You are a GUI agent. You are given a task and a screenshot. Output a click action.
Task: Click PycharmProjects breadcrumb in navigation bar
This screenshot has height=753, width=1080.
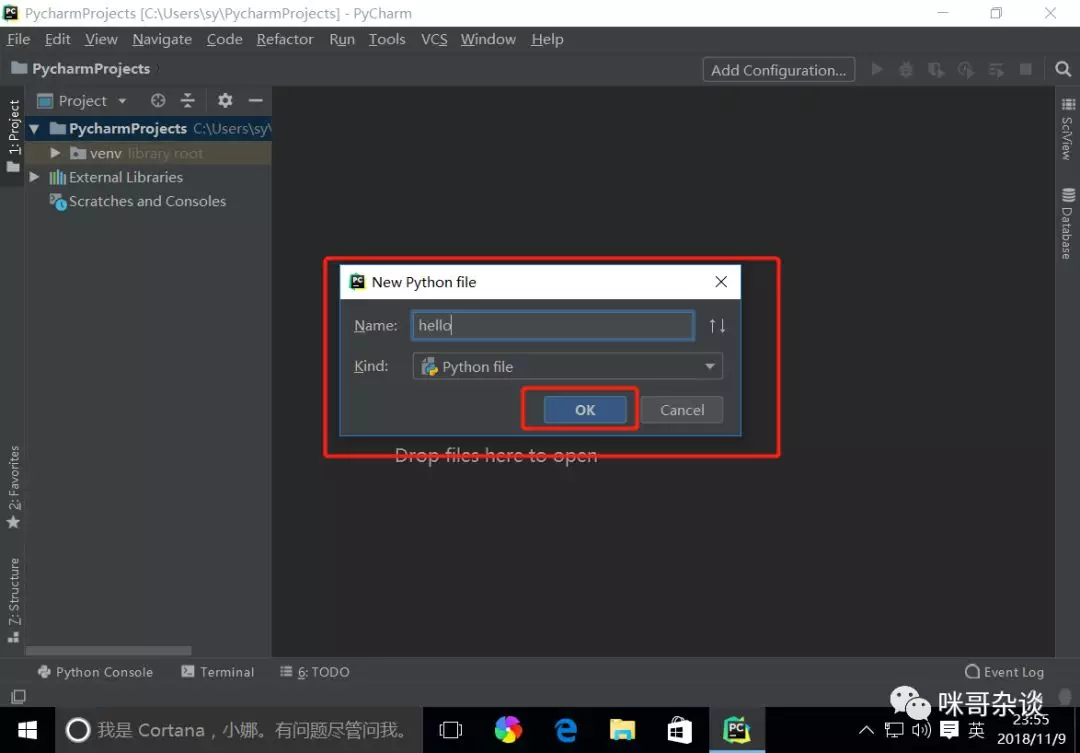click(81, 69)
